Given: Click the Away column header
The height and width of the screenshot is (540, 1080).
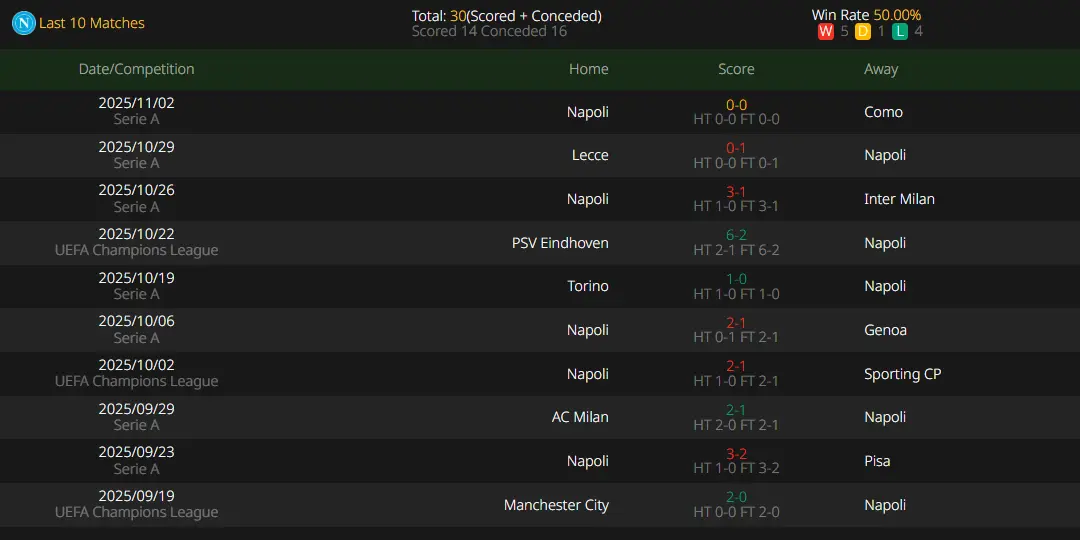Looking at the screenshot, I should click(x=881, y=69).
